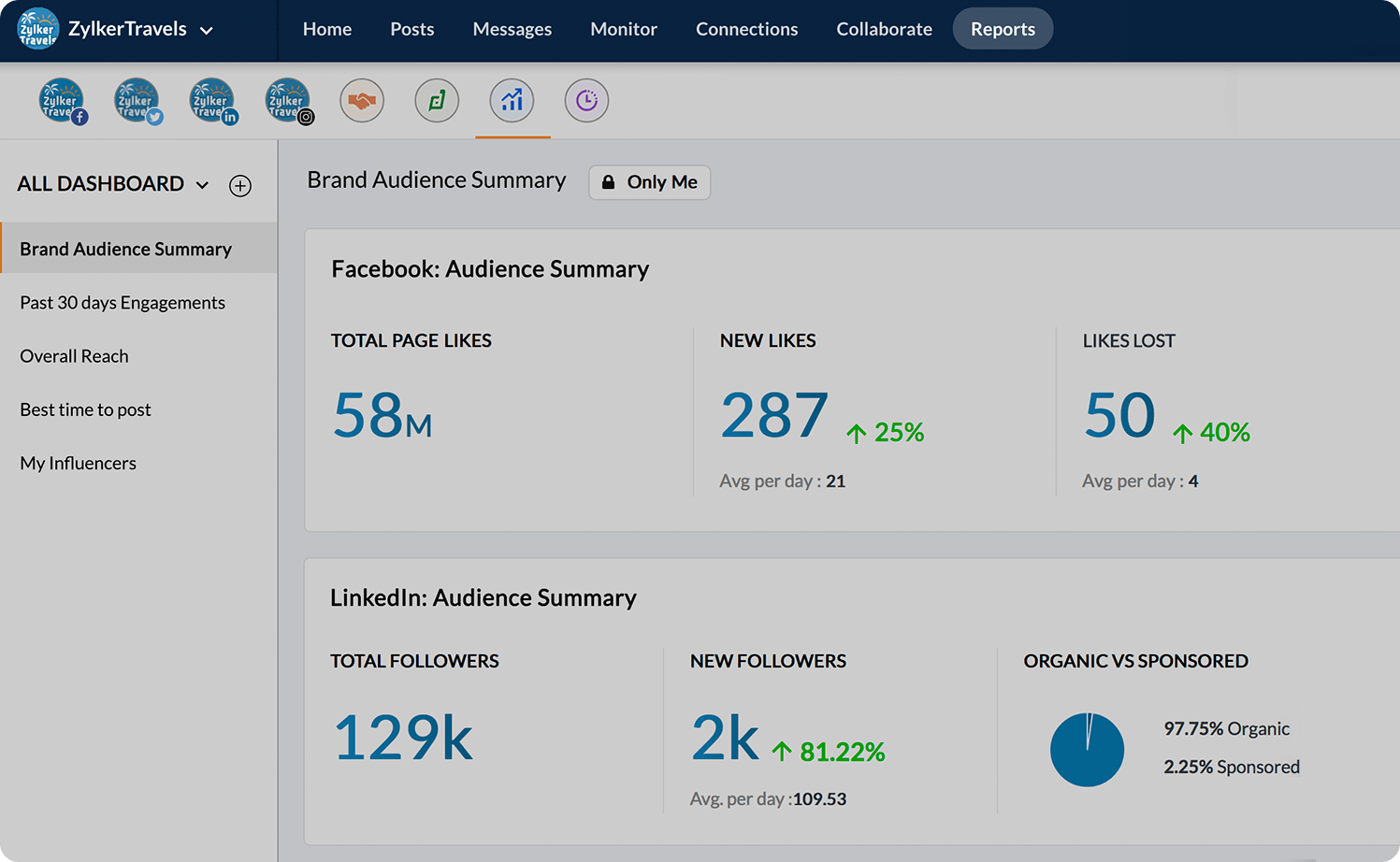Open the ZylkerTravels Facebook channel icon
Image resolution: width=1400 pixels, height=862 pixels.
tap(62, 101)
